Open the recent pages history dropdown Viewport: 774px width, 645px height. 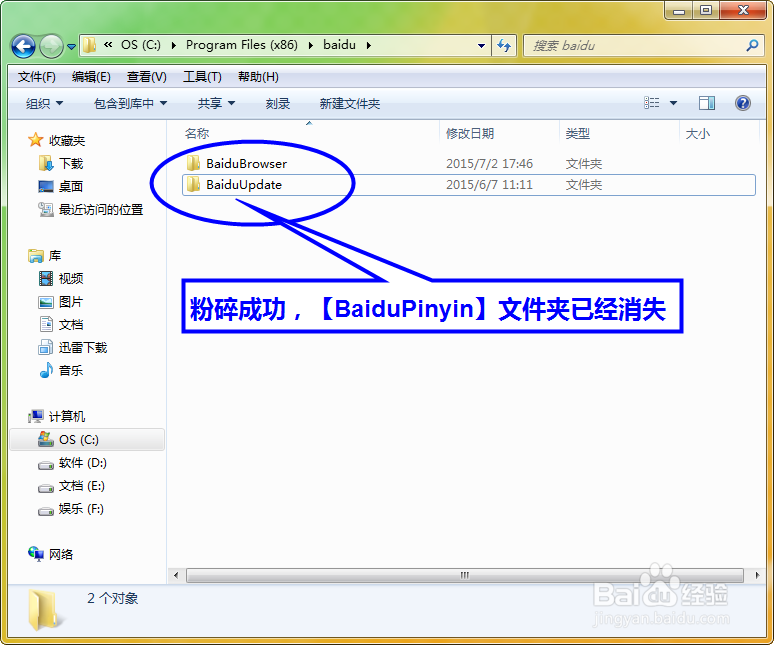coord(72,46)
